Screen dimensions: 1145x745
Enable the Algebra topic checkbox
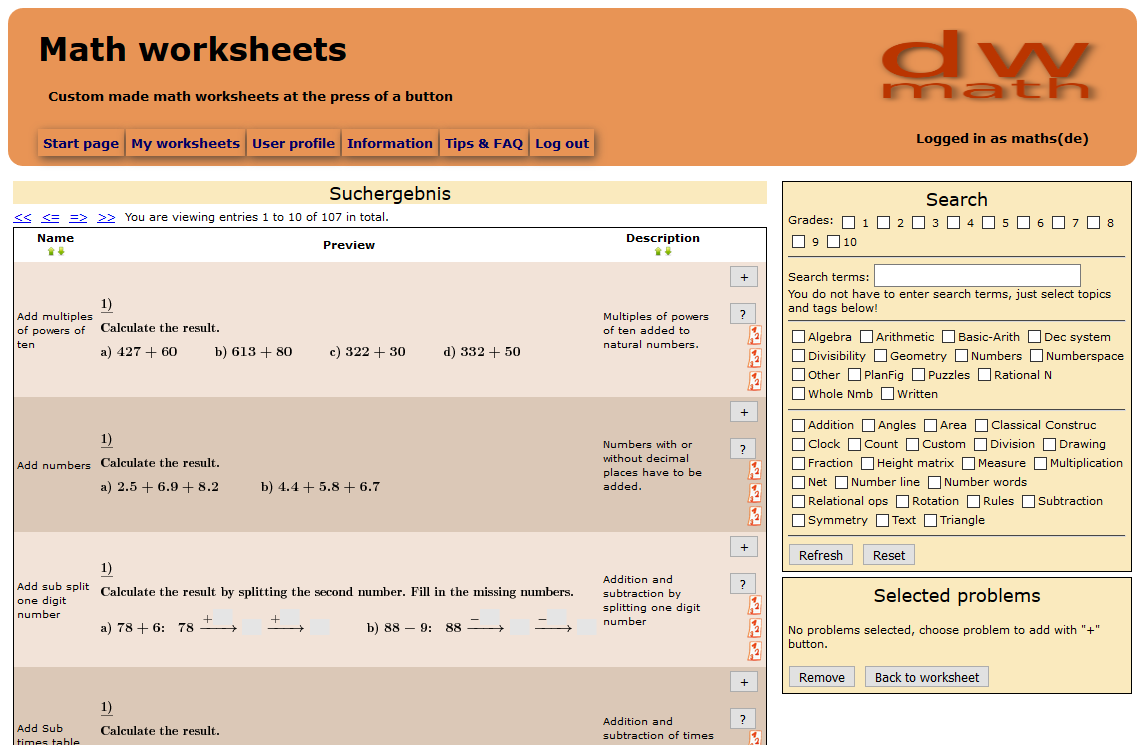[x=799, y=337]
